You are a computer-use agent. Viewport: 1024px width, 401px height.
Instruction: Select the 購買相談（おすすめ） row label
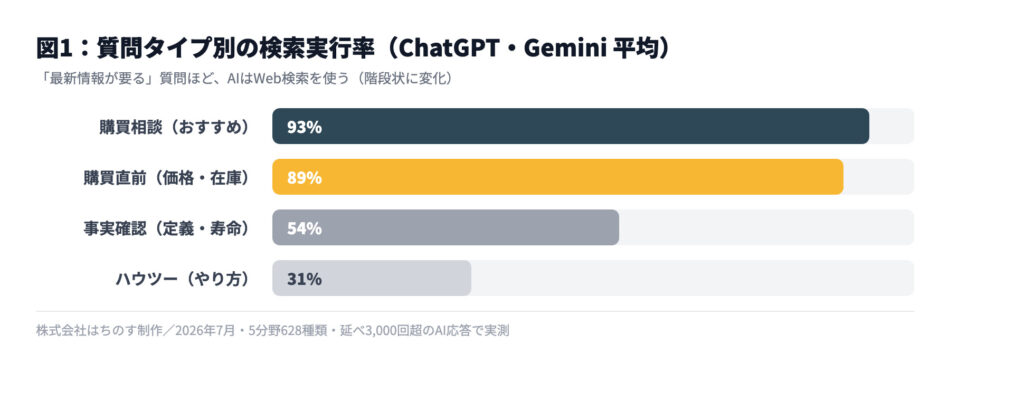coord(174,127)
